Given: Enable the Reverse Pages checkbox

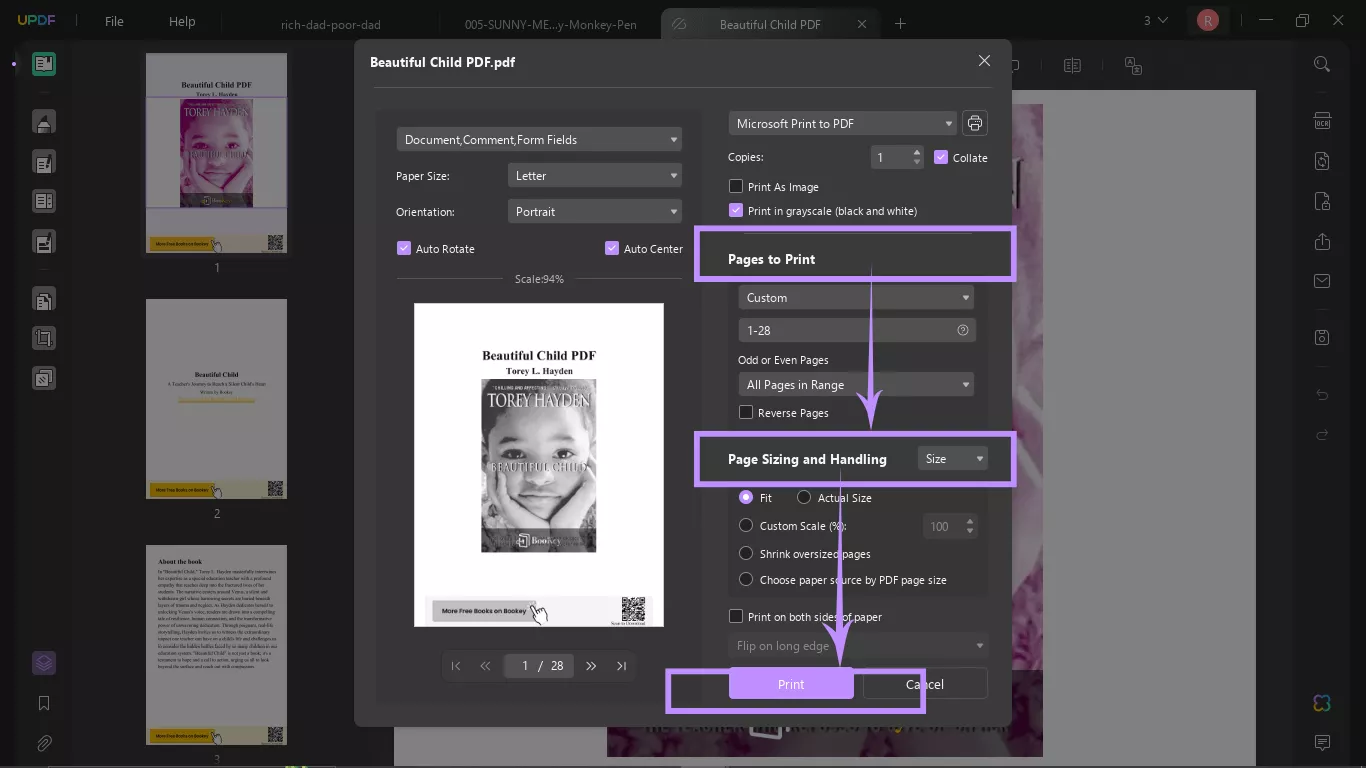Looking at the screenshot, I should (x=746, y=412).
